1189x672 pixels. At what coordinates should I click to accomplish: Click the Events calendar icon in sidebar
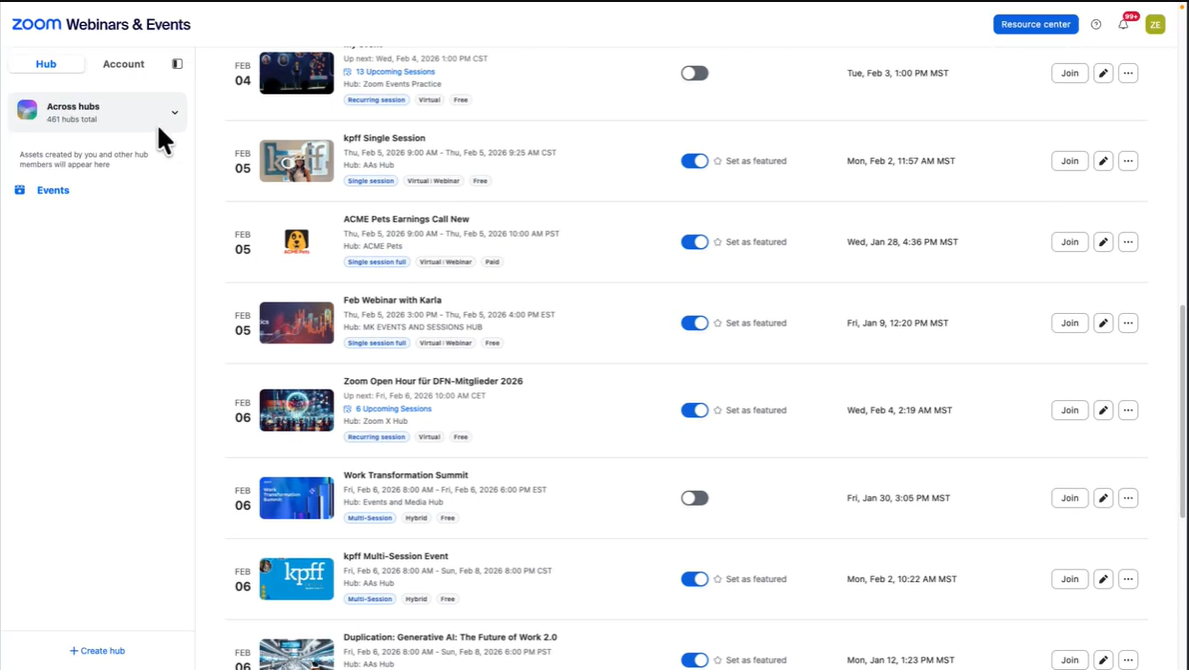pos(20,190)
